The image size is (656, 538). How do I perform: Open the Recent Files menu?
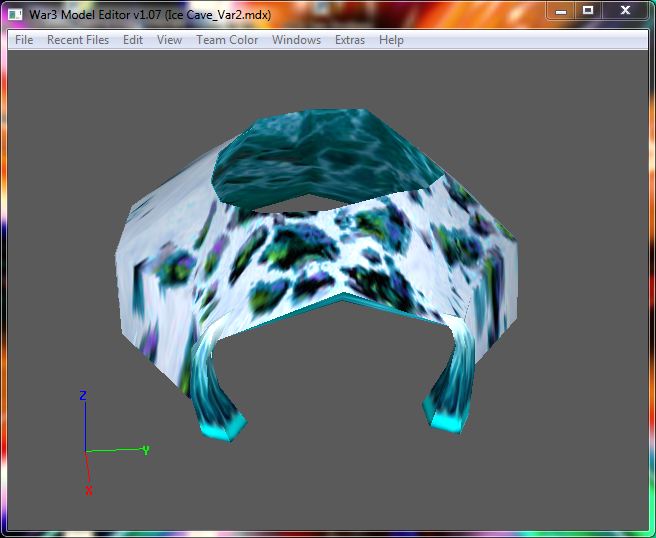[78, 40]
